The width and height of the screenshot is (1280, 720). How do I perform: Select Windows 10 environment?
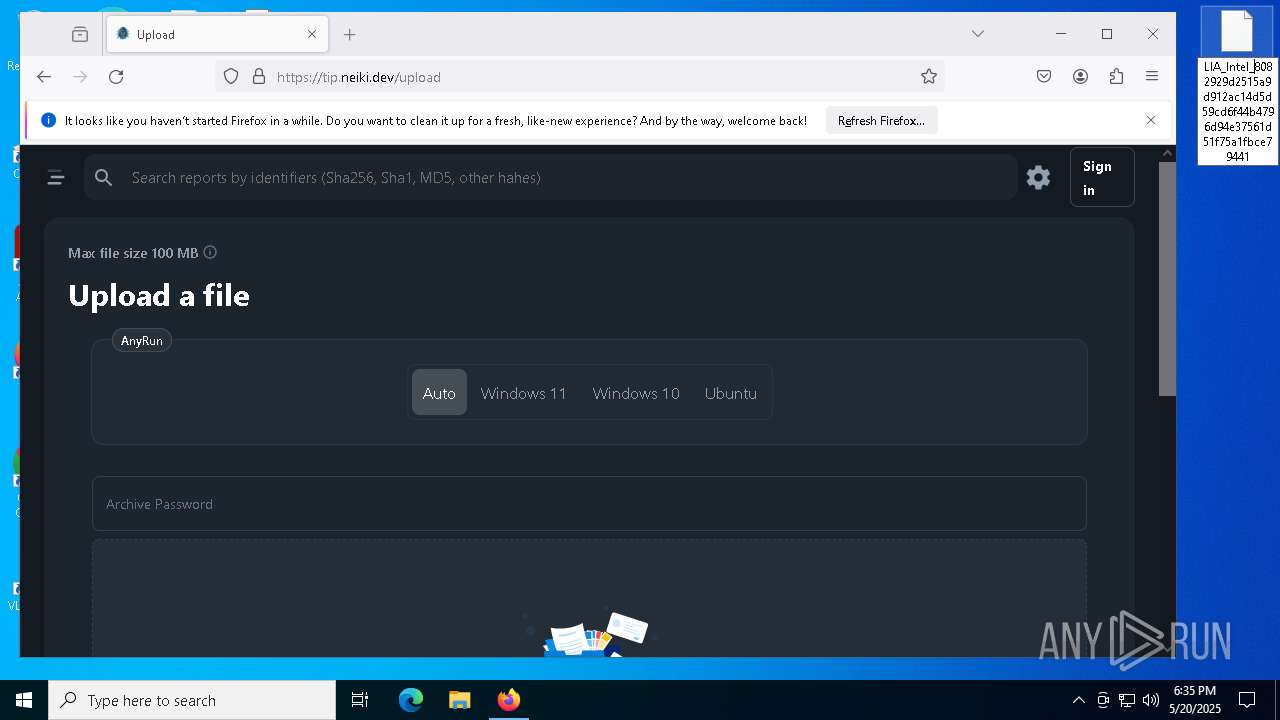tap(636, 393)
